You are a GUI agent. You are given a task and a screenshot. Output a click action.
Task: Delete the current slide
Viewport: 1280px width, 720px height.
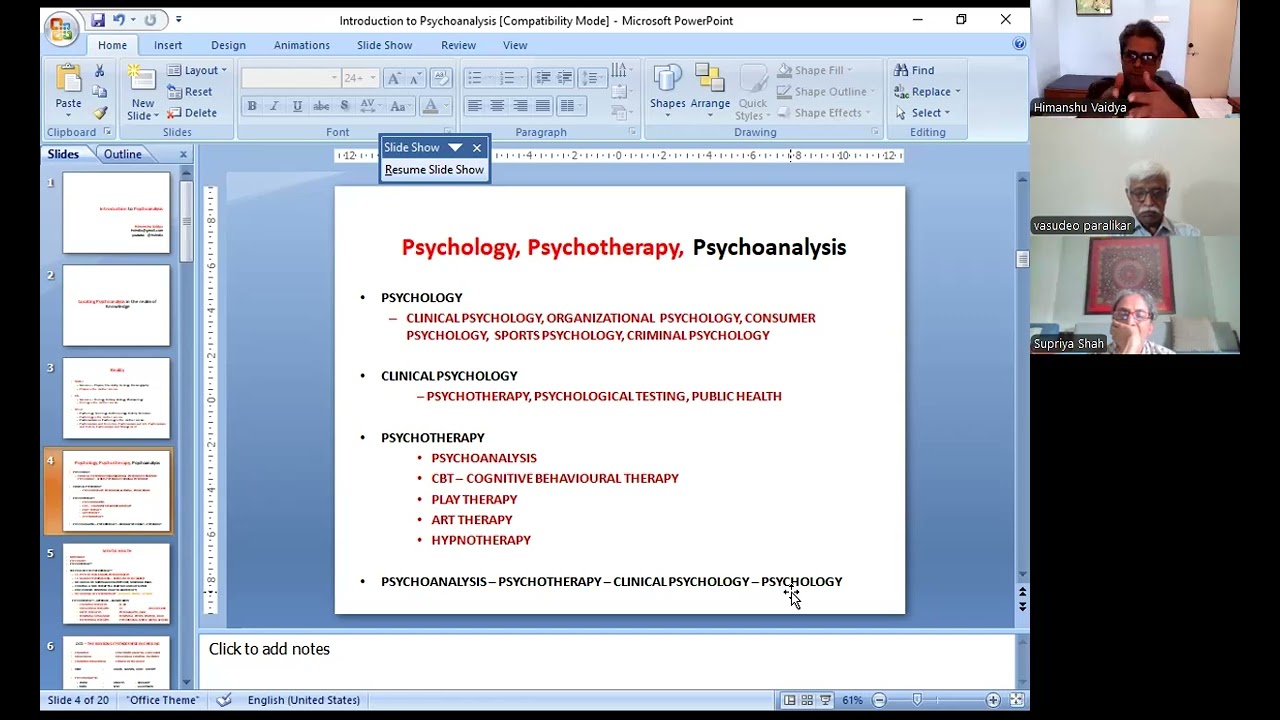[192, 113]
